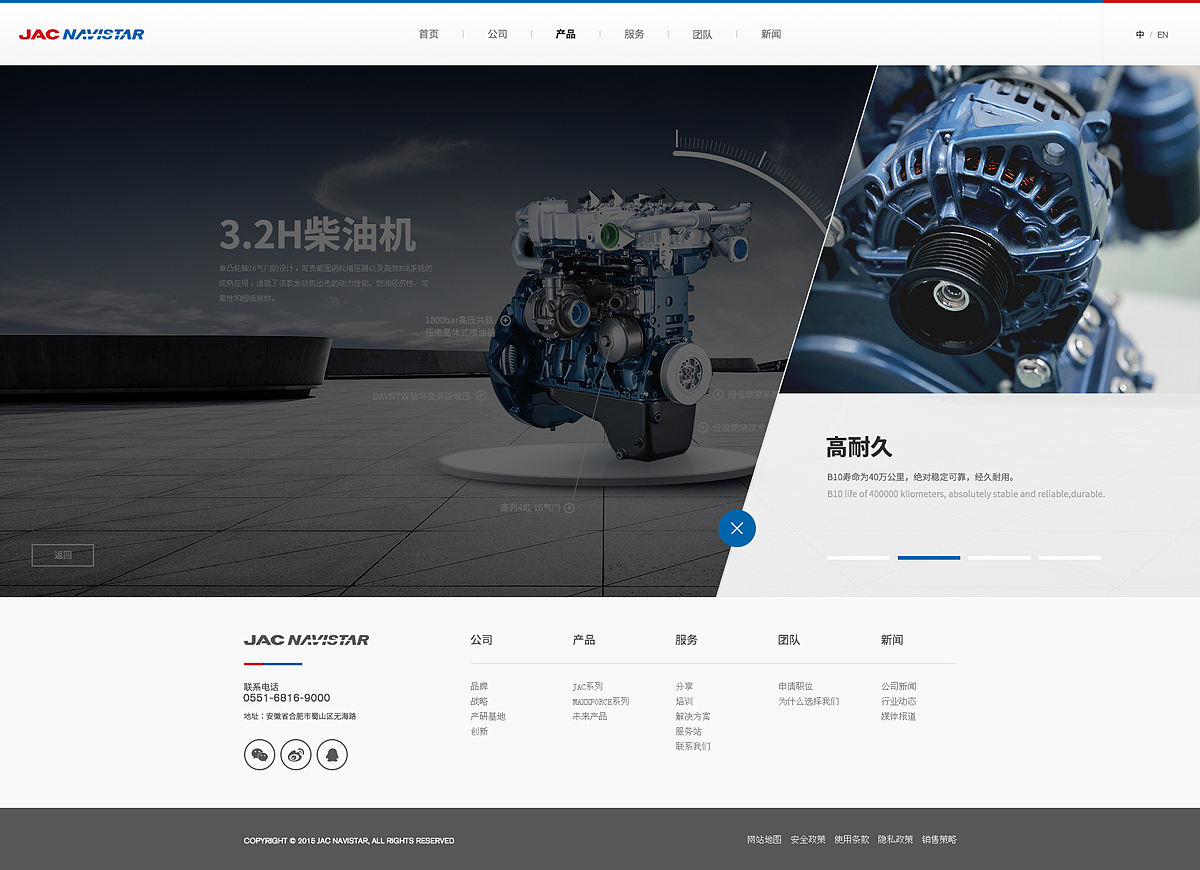Click the 返回 back button
Viewport: 1200px width, 870px height.
click(63, 555)
